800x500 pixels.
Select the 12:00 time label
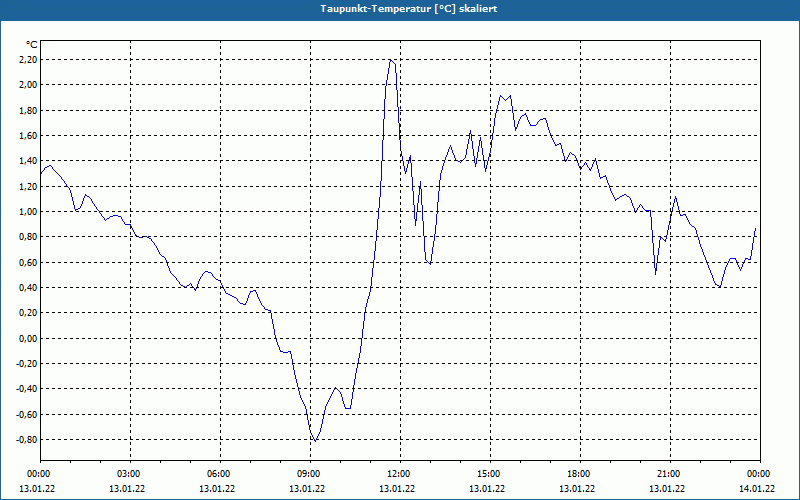(x=400, y=474)
